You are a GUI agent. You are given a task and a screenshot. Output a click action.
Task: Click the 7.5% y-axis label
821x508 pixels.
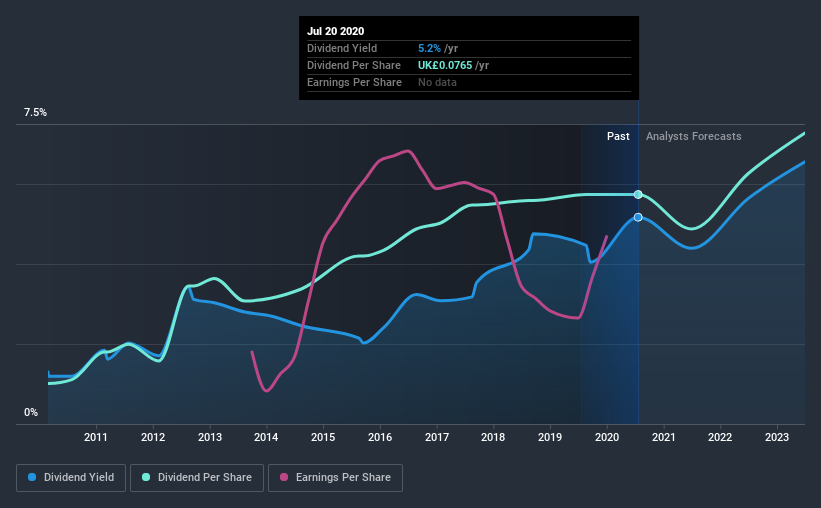(35, 113)
